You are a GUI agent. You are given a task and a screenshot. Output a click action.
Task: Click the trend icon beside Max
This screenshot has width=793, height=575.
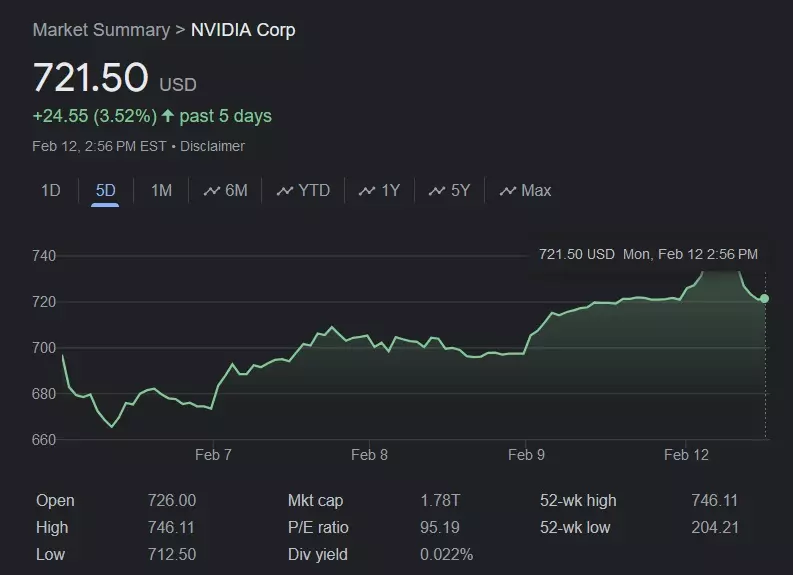[507, 191]
